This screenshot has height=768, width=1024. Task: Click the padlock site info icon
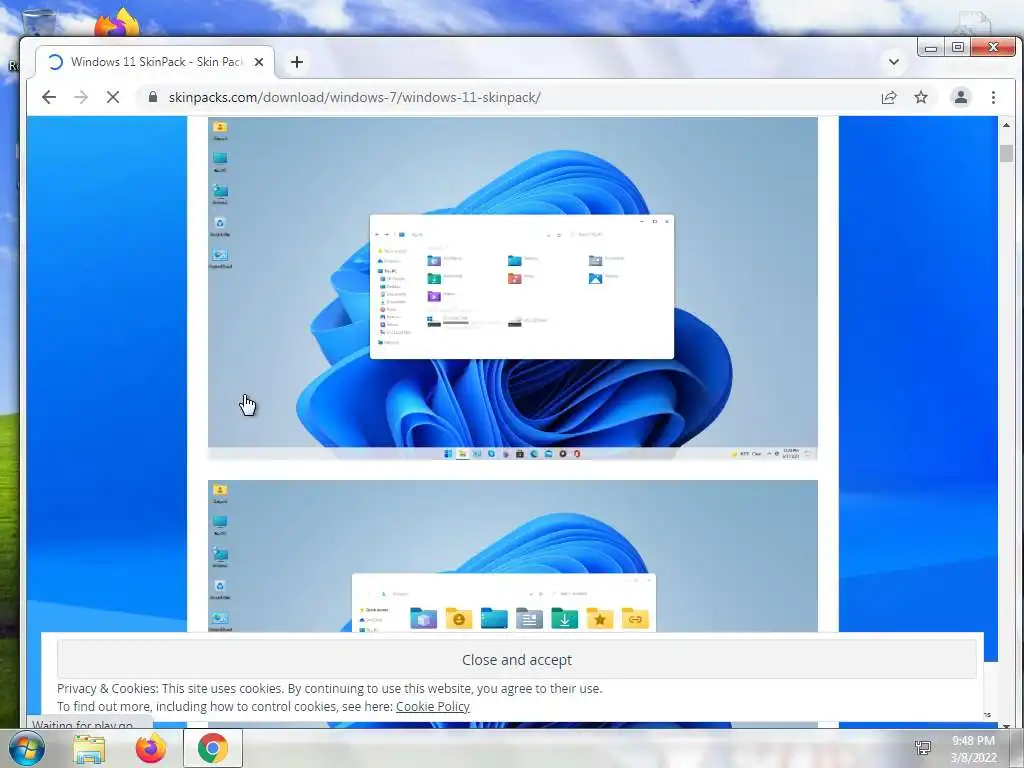coord(153,97)
